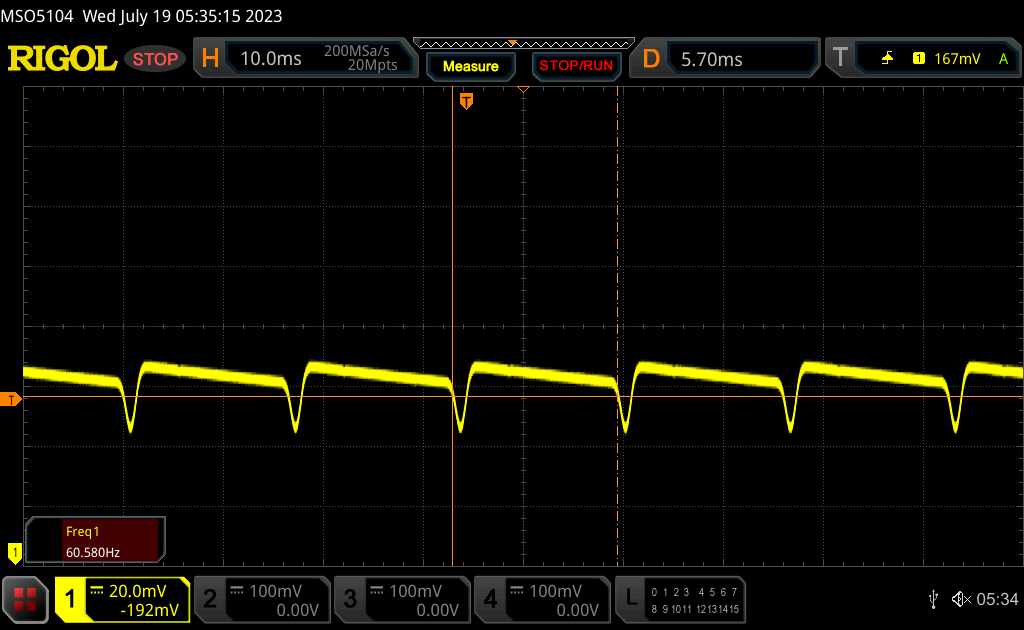Select the yellow channel 1 ground marker
The height and width of the screenshot is (630, 1024).
[x=14, y=553]
